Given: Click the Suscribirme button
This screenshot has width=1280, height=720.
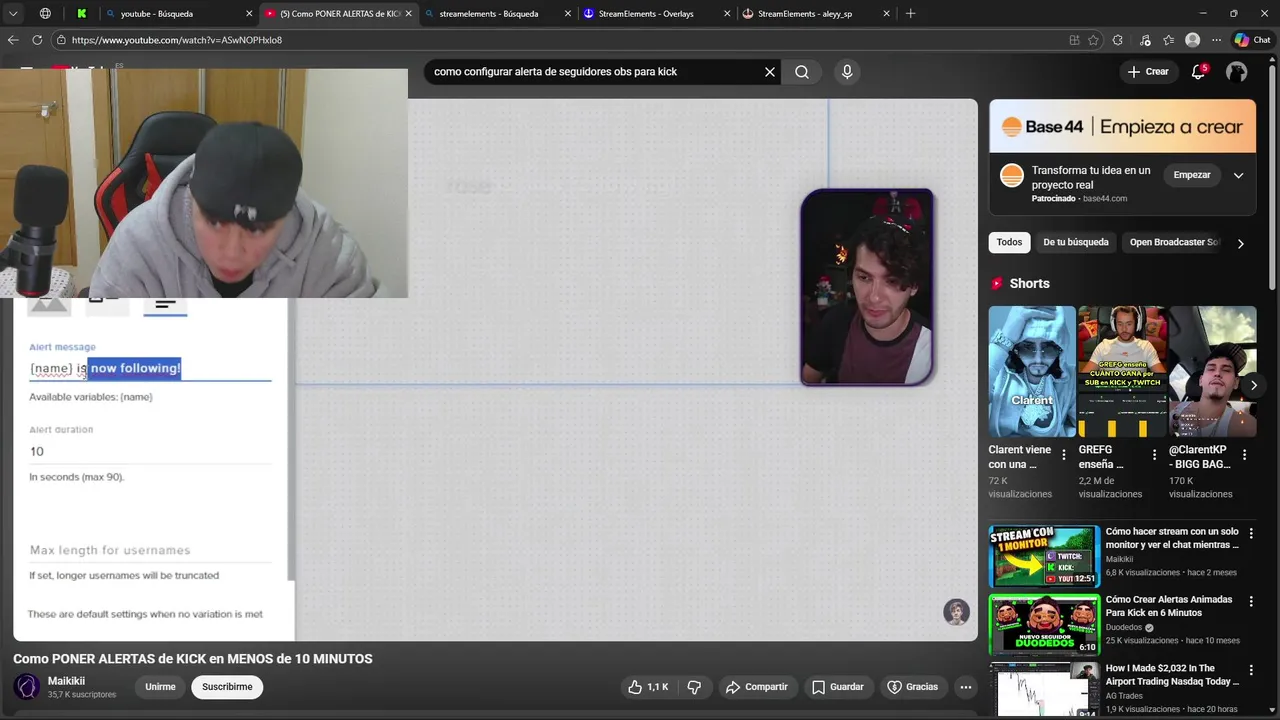Looking at the screenshot, I should pyautogui.click(x=227, y=687).
